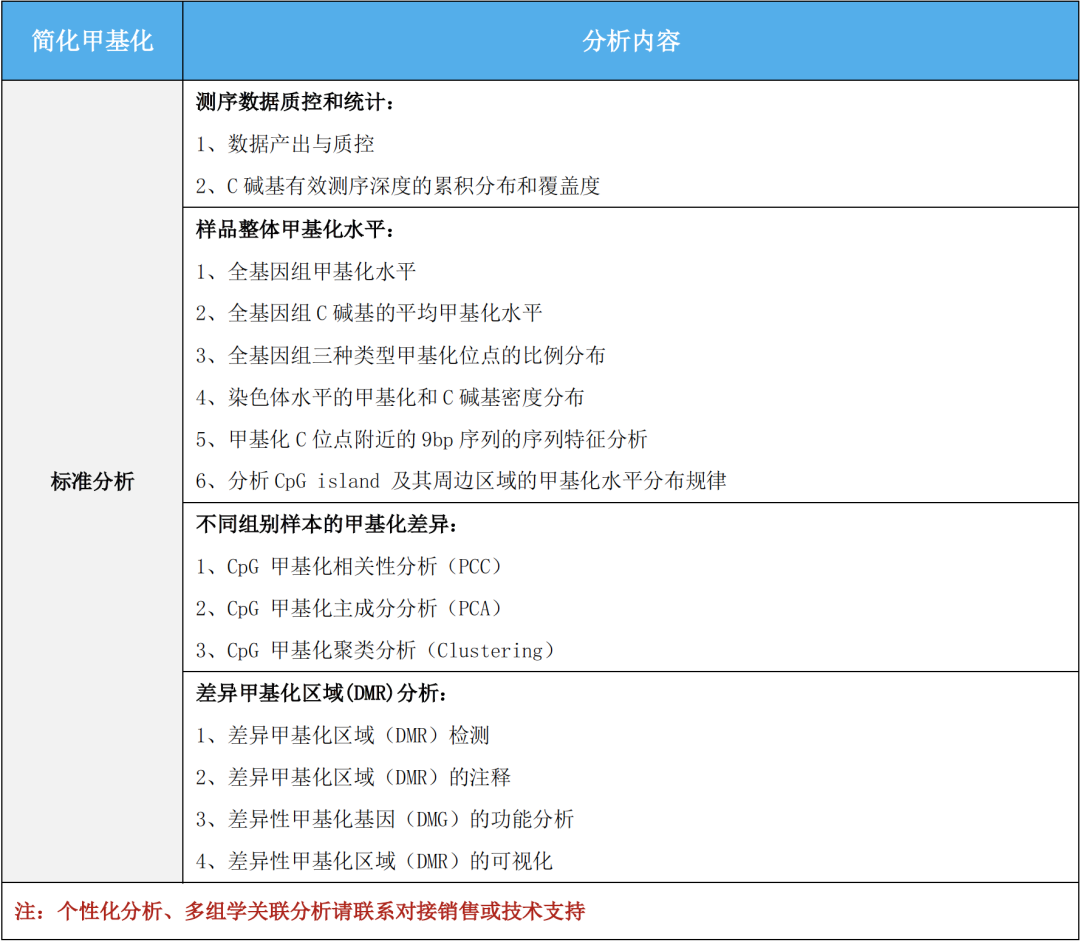The width and height of the screenshot is (1080, 942).
Task: Click the heading '样品整体甲基化水平:'
Action: tap(296, 229)
